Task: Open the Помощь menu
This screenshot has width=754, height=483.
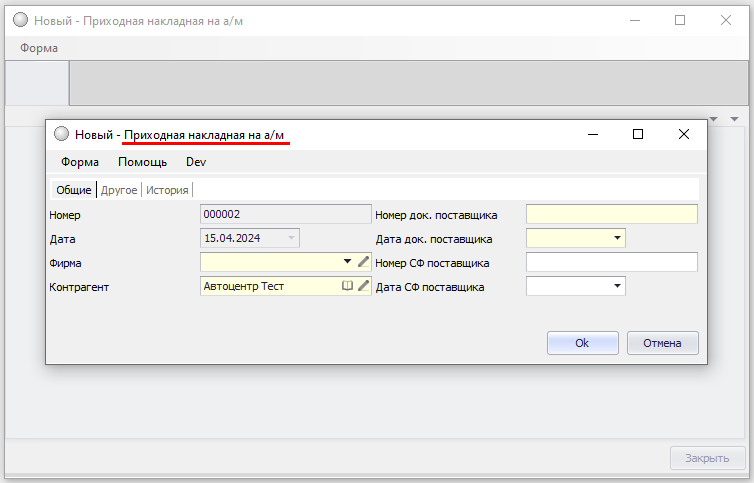Action: pyautogui.click(x=142, y=162)
